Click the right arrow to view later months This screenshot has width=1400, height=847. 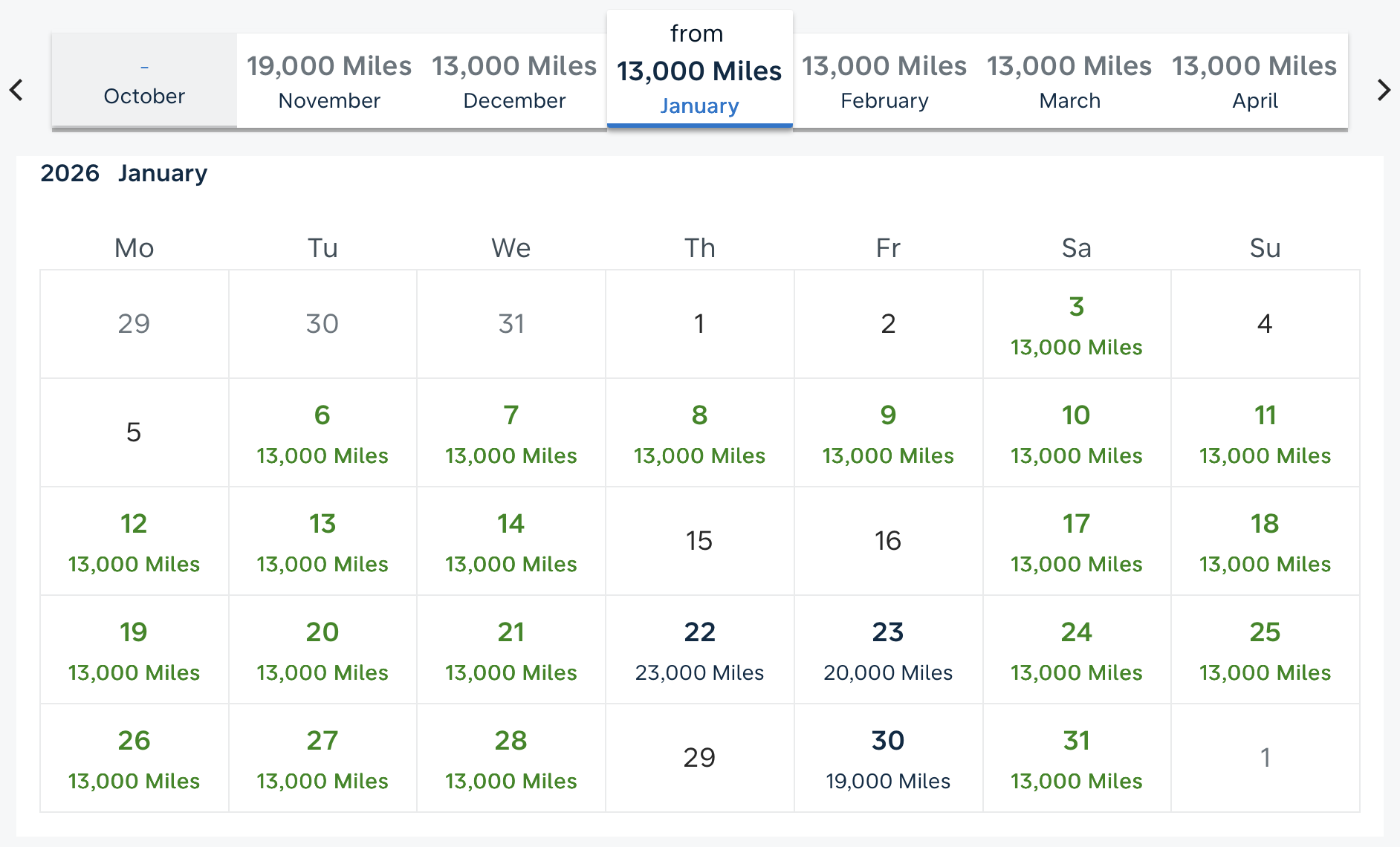(x=1384, y=89)
